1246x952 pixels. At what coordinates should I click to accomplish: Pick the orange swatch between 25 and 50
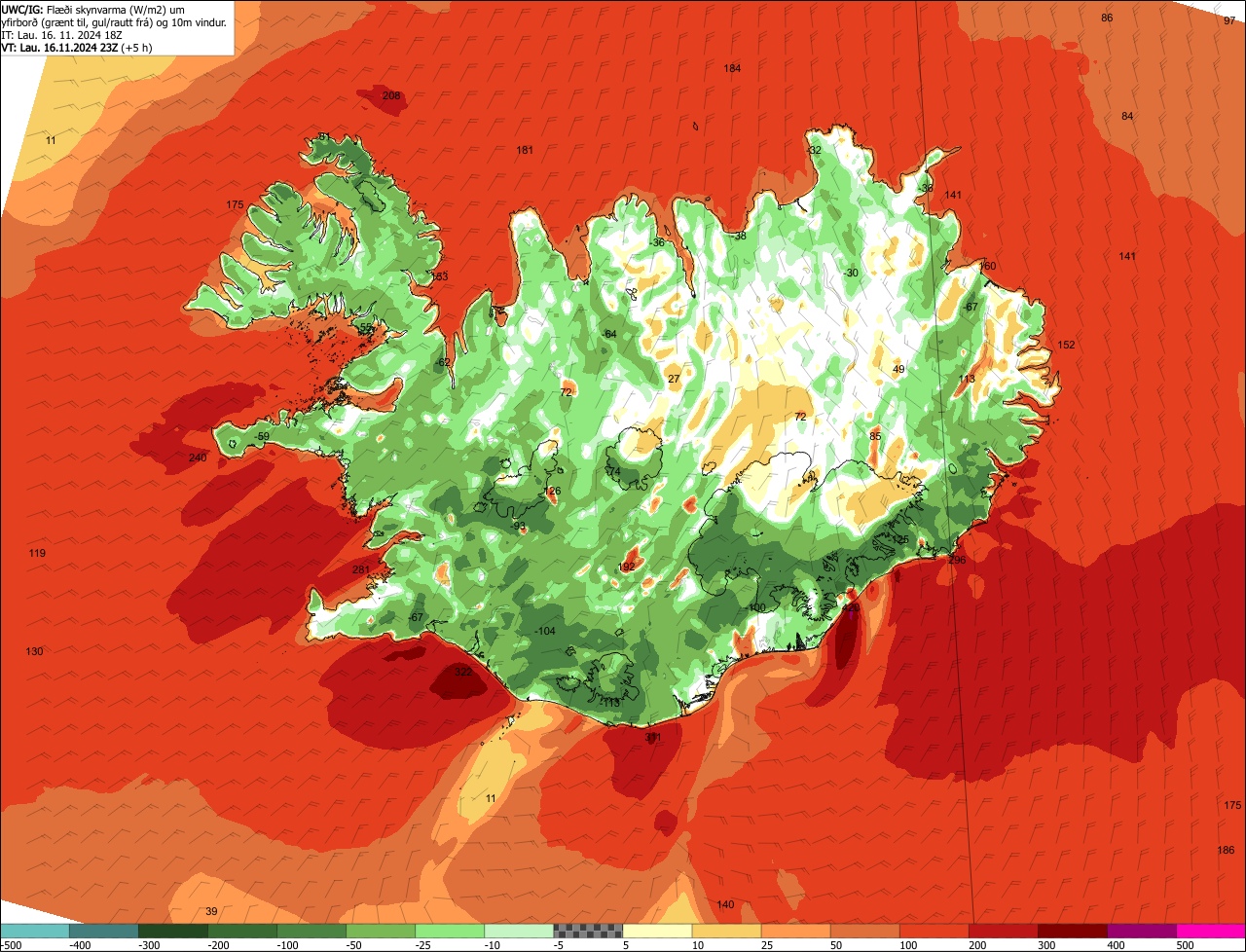795,931
